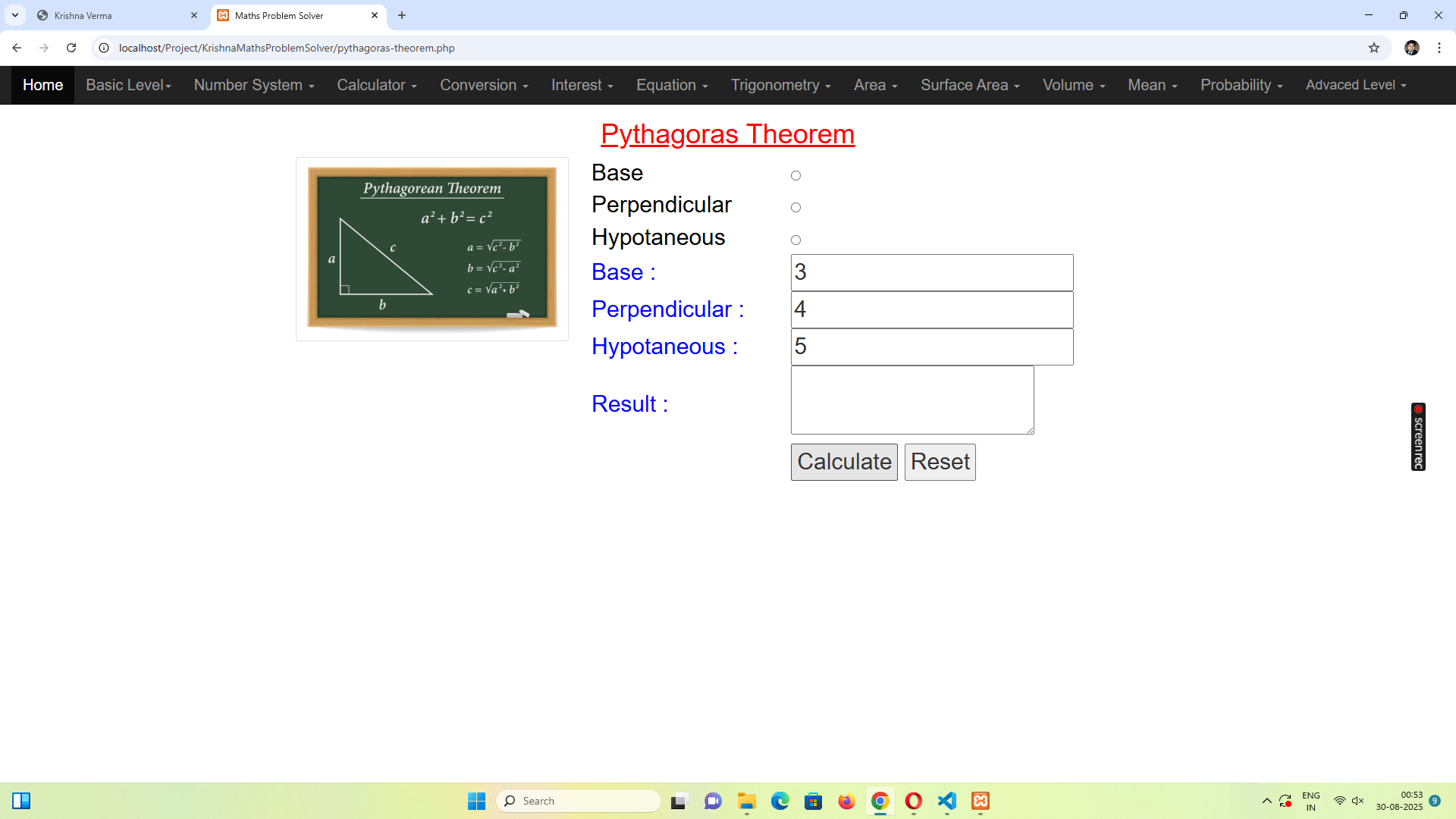Close the Maths Problem Solver tab
The image size is (1456, 819).
(375, 15)
